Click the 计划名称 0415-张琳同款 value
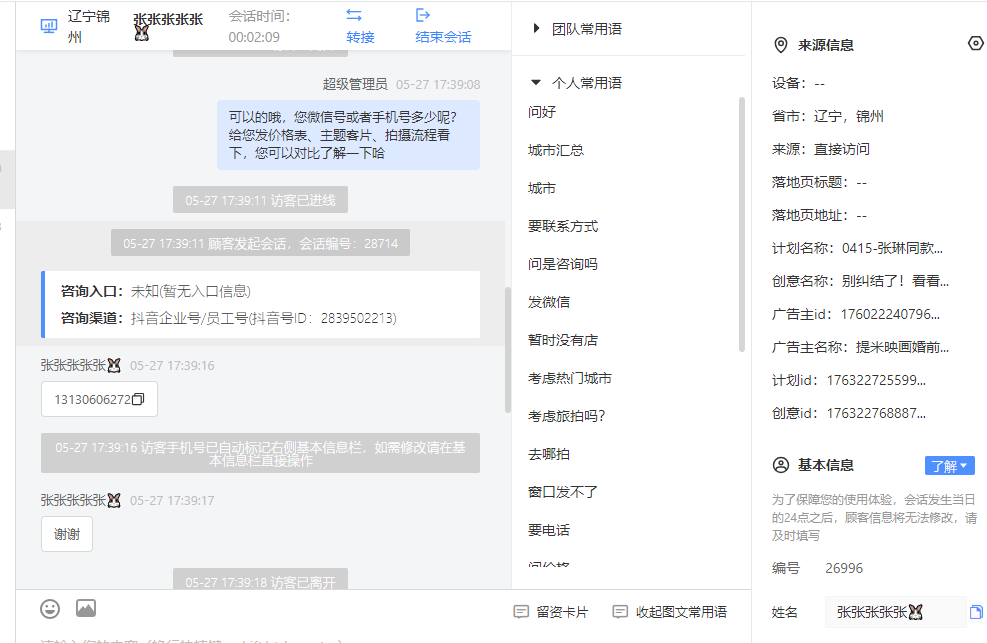This screenshot has height=643, width=987. pyautogui.click(x=892, y=248)
